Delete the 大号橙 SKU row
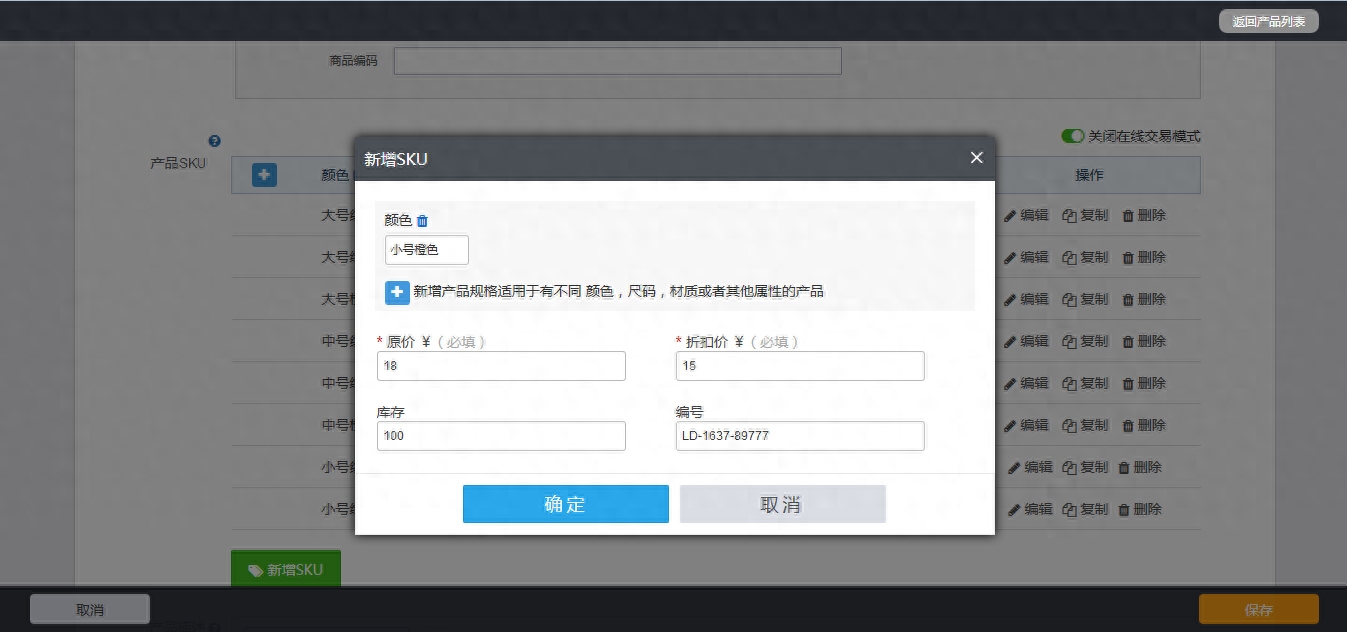The height and width of the screenshot is (632, 1347). pos(1144,299)
